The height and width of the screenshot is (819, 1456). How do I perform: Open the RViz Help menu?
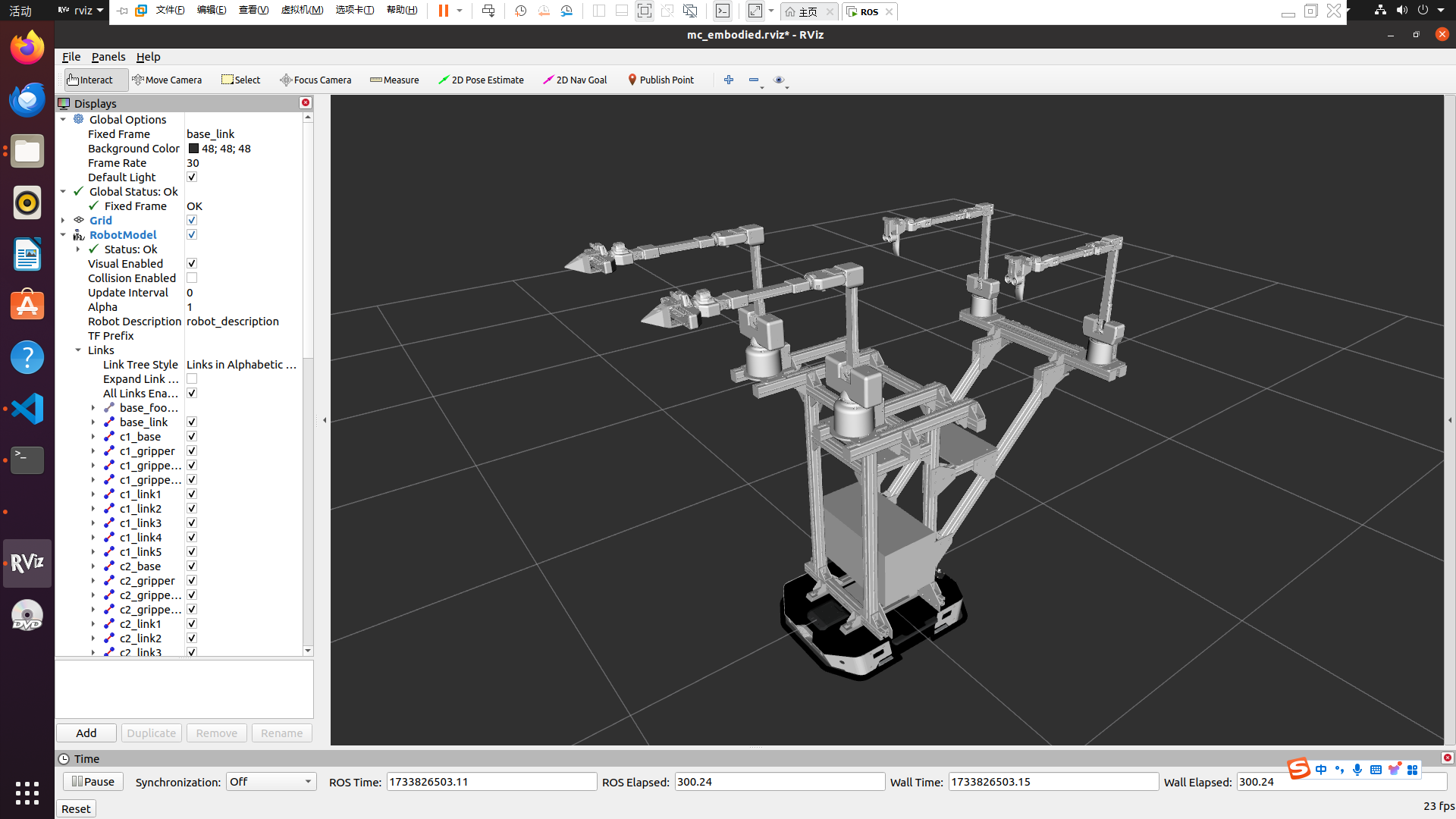[x=148, y=57]
